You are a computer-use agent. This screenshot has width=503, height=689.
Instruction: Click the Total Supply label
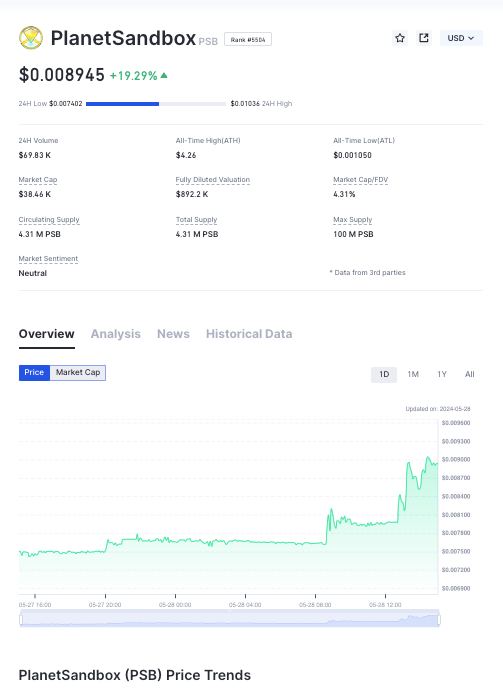tap(196, 220)
